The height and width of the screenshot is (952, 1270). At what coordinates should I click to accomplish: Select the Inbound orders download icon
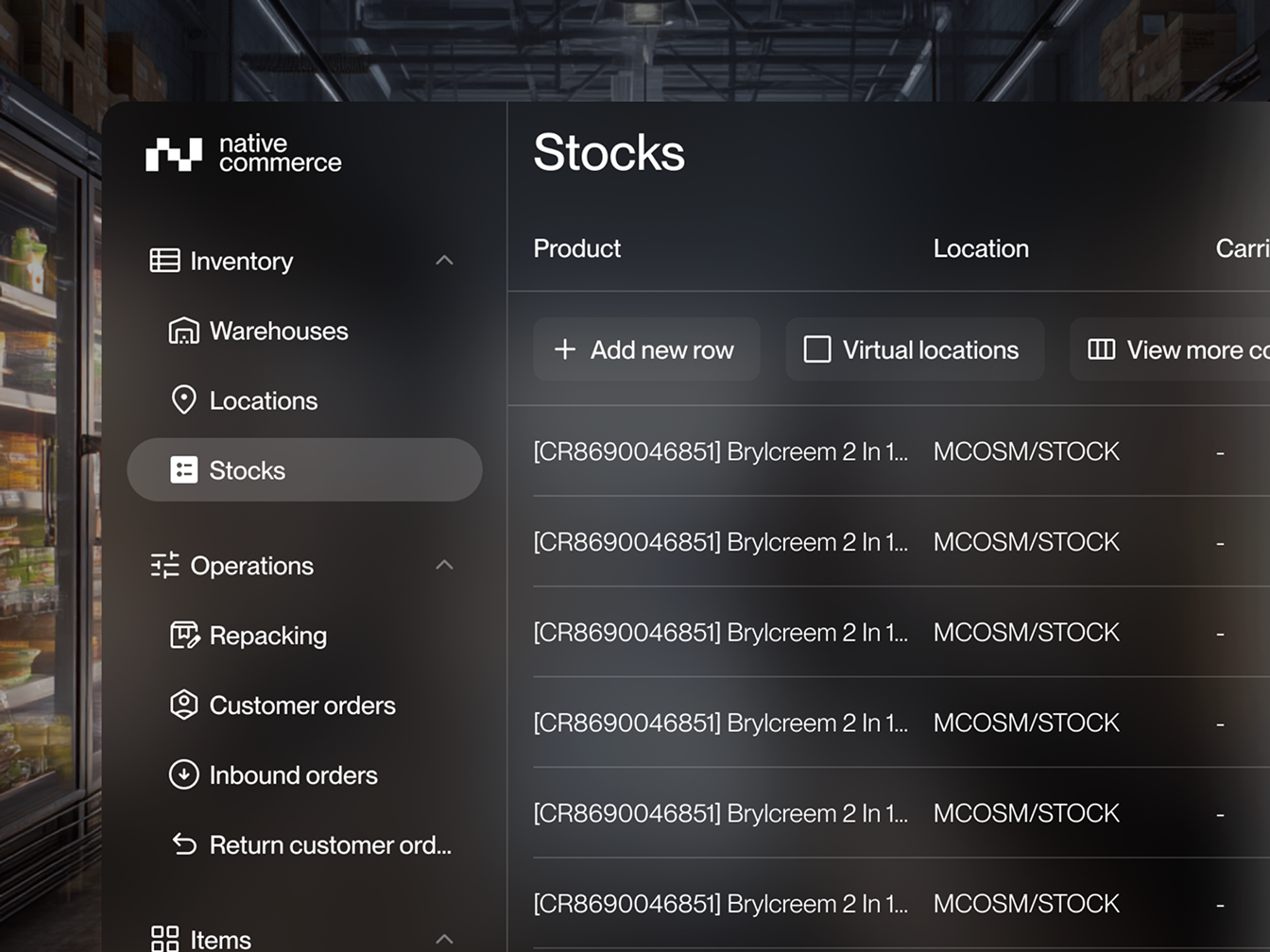183,774
